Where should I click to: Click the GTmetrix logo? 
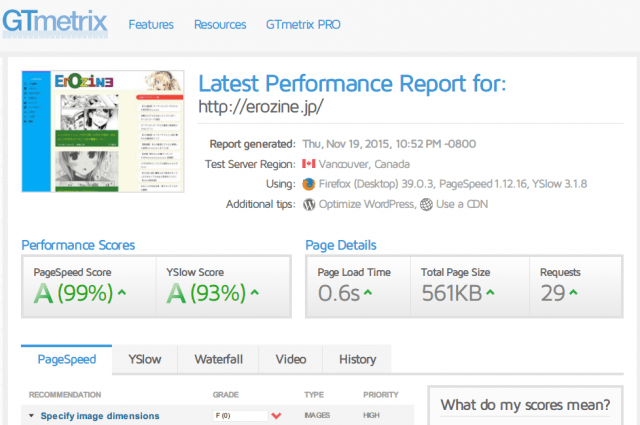tap(55, 23)
